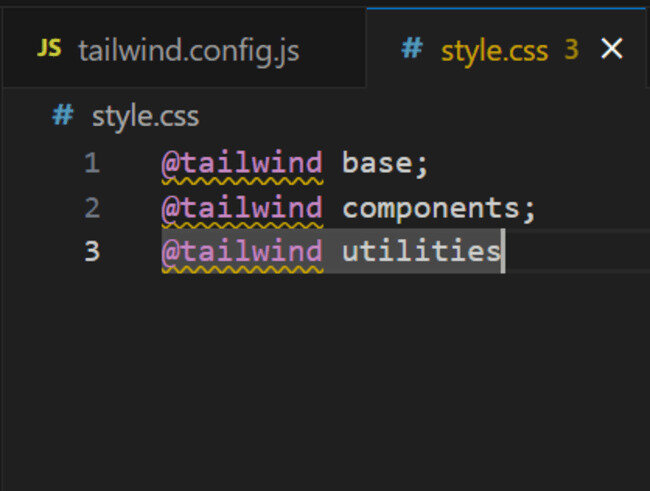Screen dimensions: 650x491
Task: Click the semicolon after base
Action: tap(423, 164)
